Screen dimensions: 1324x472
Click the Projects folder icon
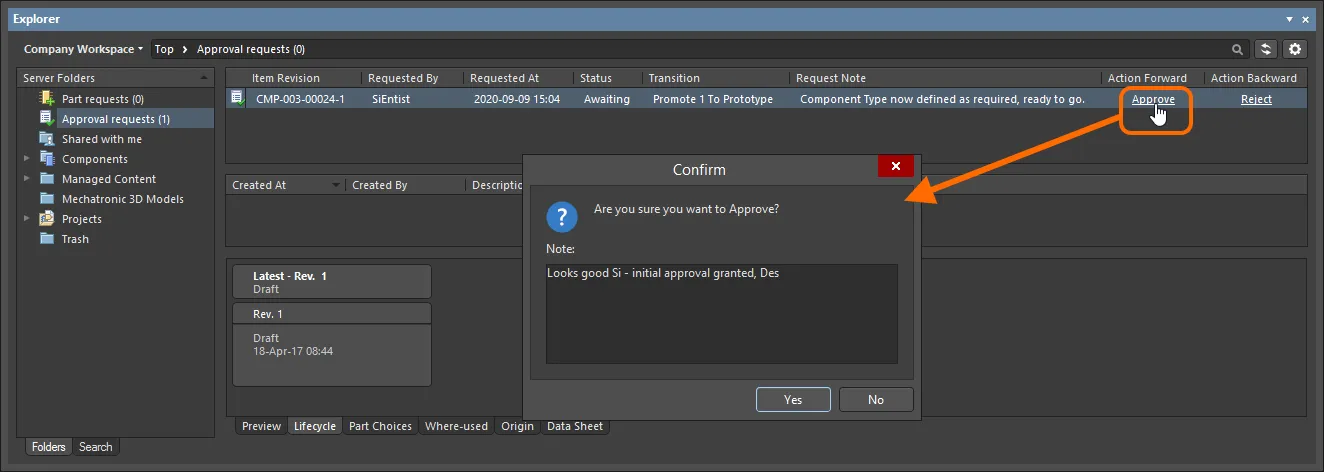(x=47, y=218)
